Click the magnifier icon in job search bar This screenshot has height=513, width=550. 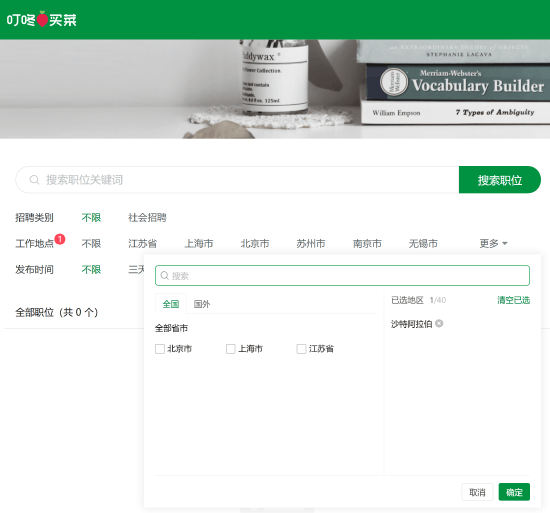(34, 180)
